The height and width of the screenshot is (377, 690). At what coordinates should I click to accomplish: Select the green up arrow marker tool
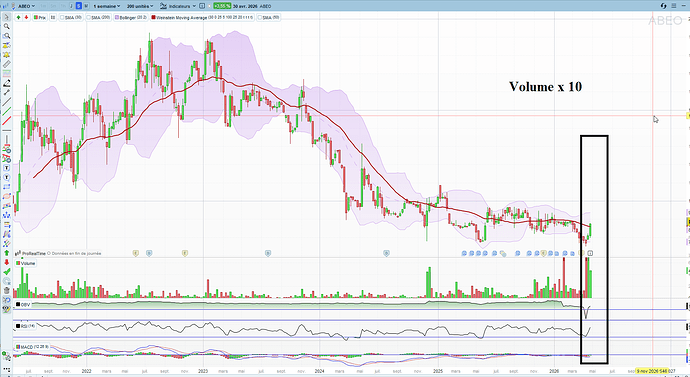pyautogui.click(x=7, y=253)
